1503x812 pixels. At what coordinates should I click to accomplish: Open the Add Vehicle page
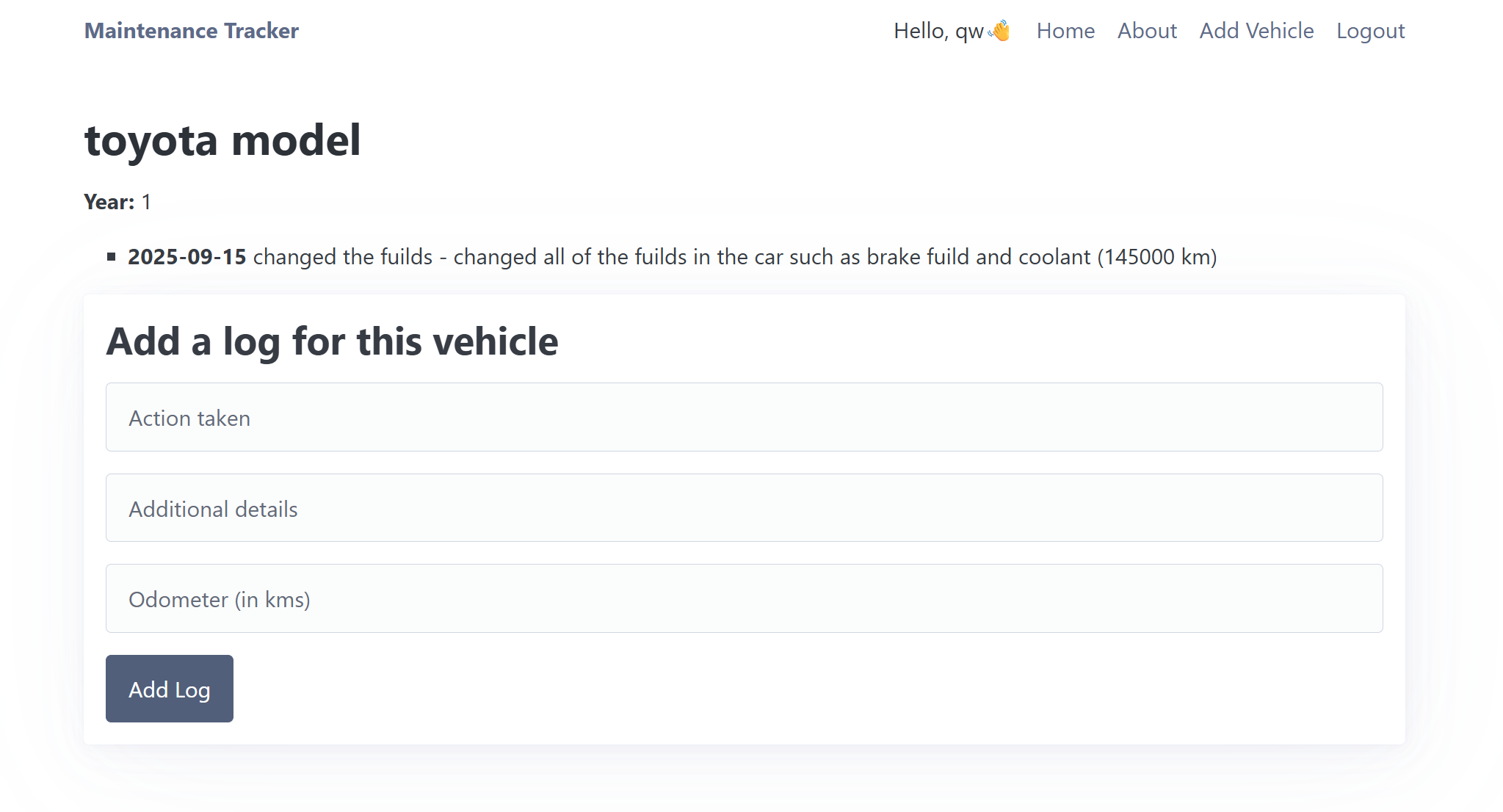[1256, 31]
